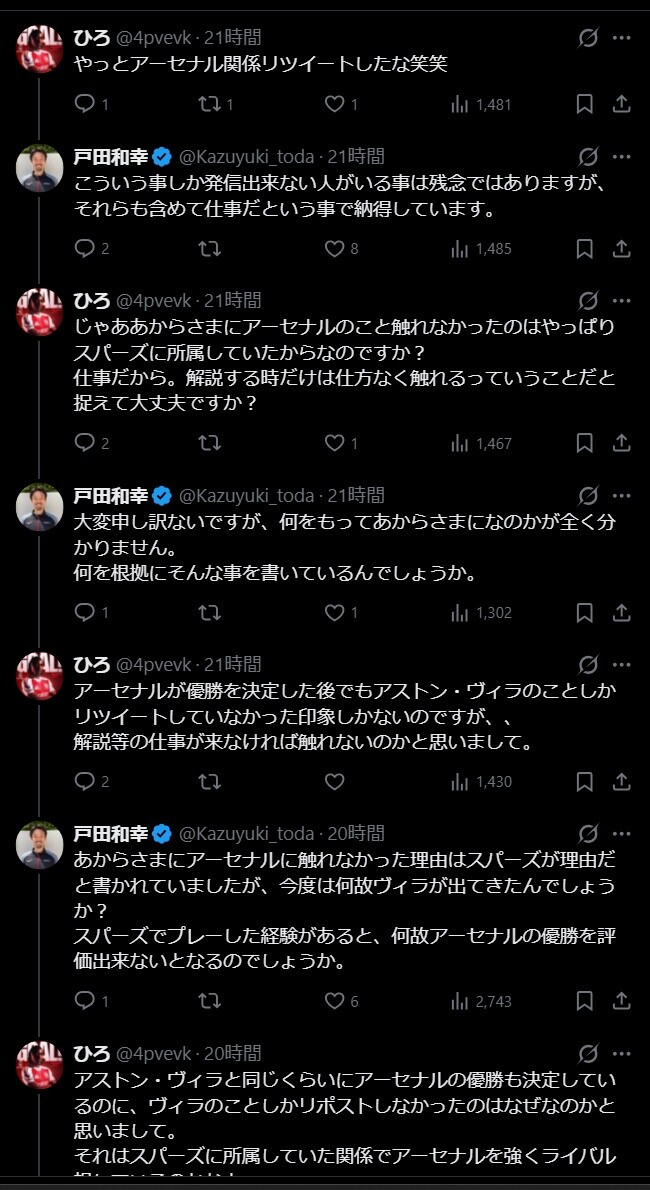Open the more options menu on the last ひろ tweet

click(x=622, y=1053)
